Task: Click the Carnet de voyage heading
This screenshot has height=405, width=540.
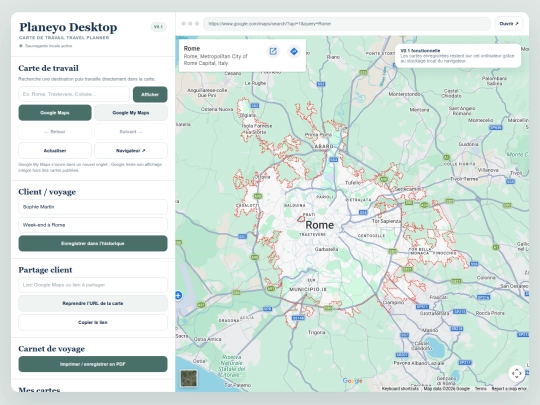Action: click(51, 349)
